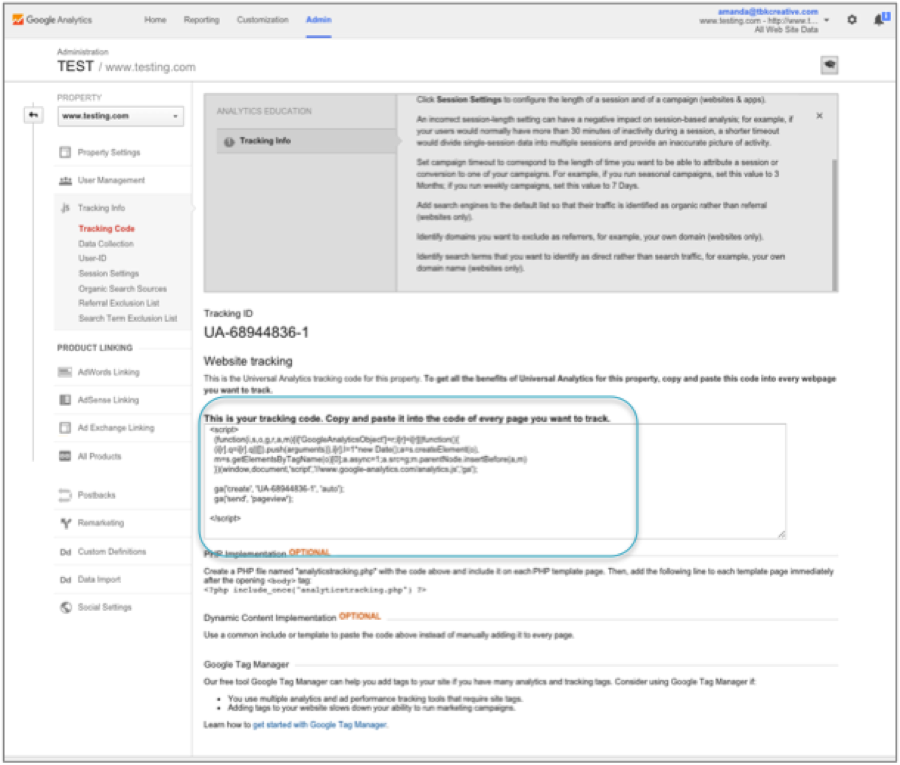
Task: Click the All Products icon
Action: (x=65, y=456)
